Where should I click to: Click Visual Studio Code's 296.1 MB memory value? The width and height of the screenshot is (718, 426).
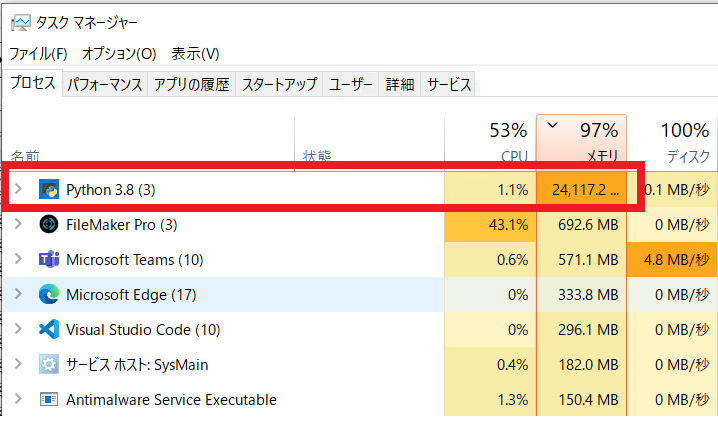588,330
